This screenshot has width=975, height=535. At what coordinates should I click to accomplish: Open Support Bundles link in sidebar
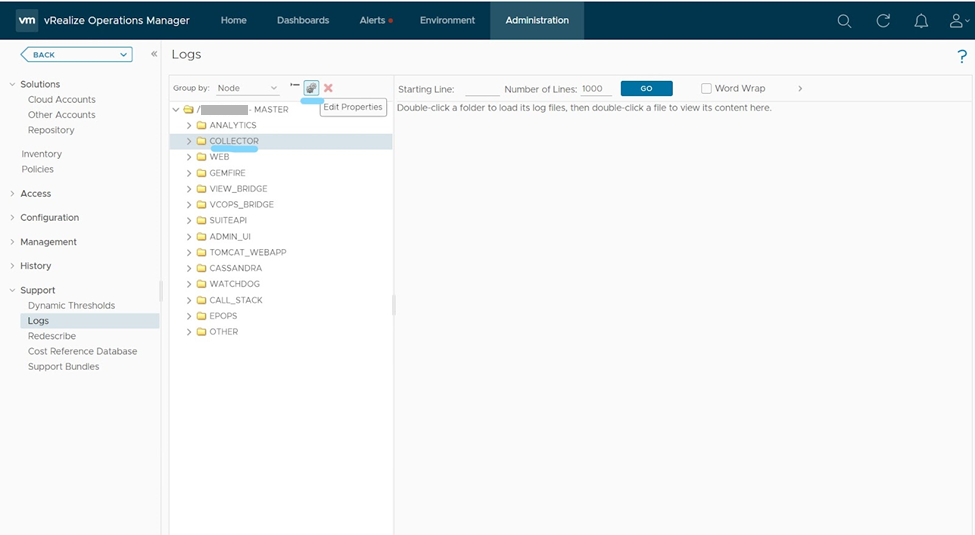[x=63, y=366]
